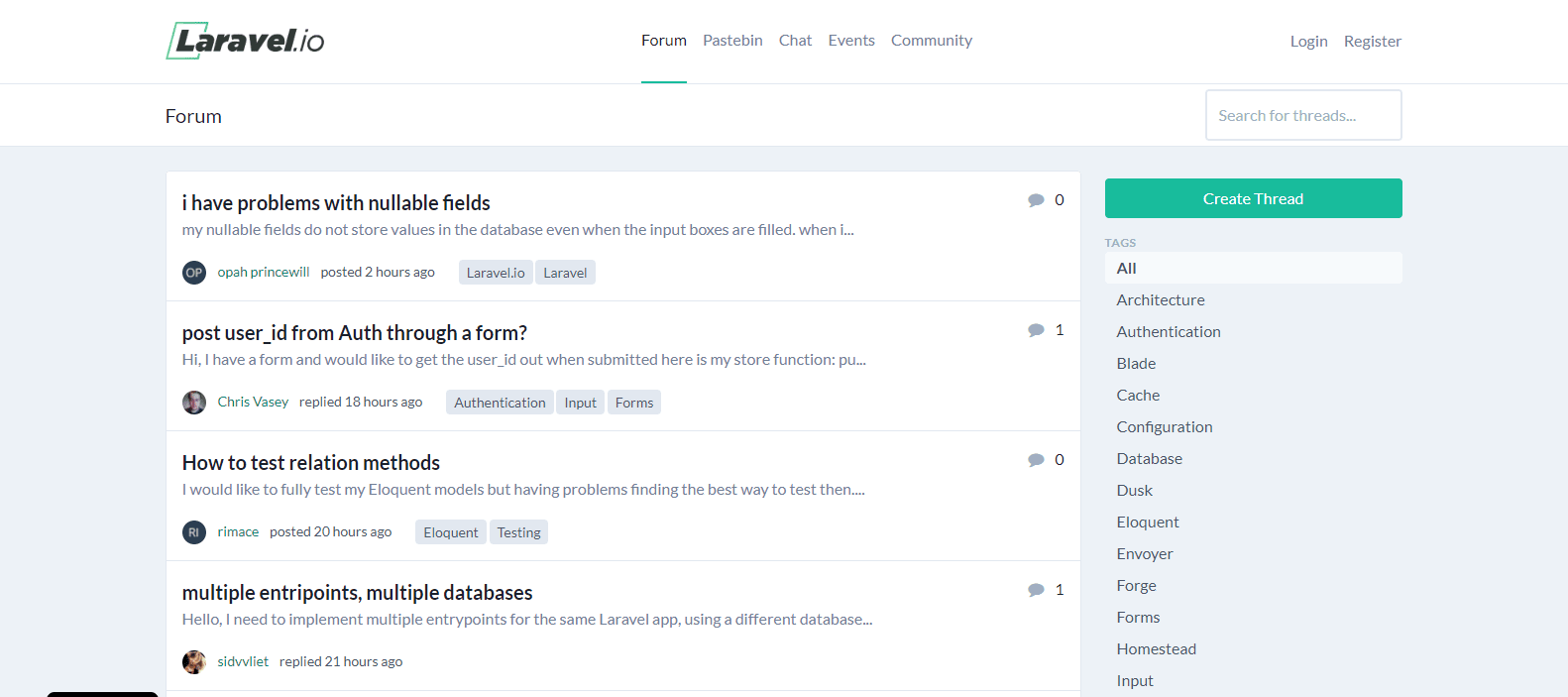This screenshot has height=697, width=1568.
Task: Click 'replied 21 hours ago' timestamp
Action: [341, 661]
